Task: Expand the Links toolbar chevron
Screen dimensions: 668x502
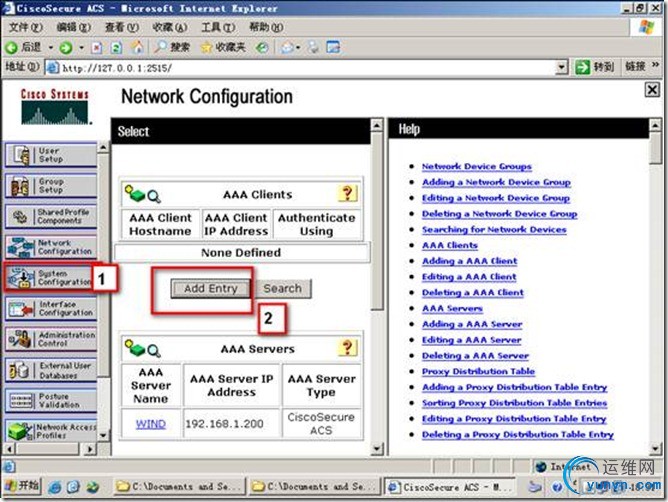Action: [655, 65]
